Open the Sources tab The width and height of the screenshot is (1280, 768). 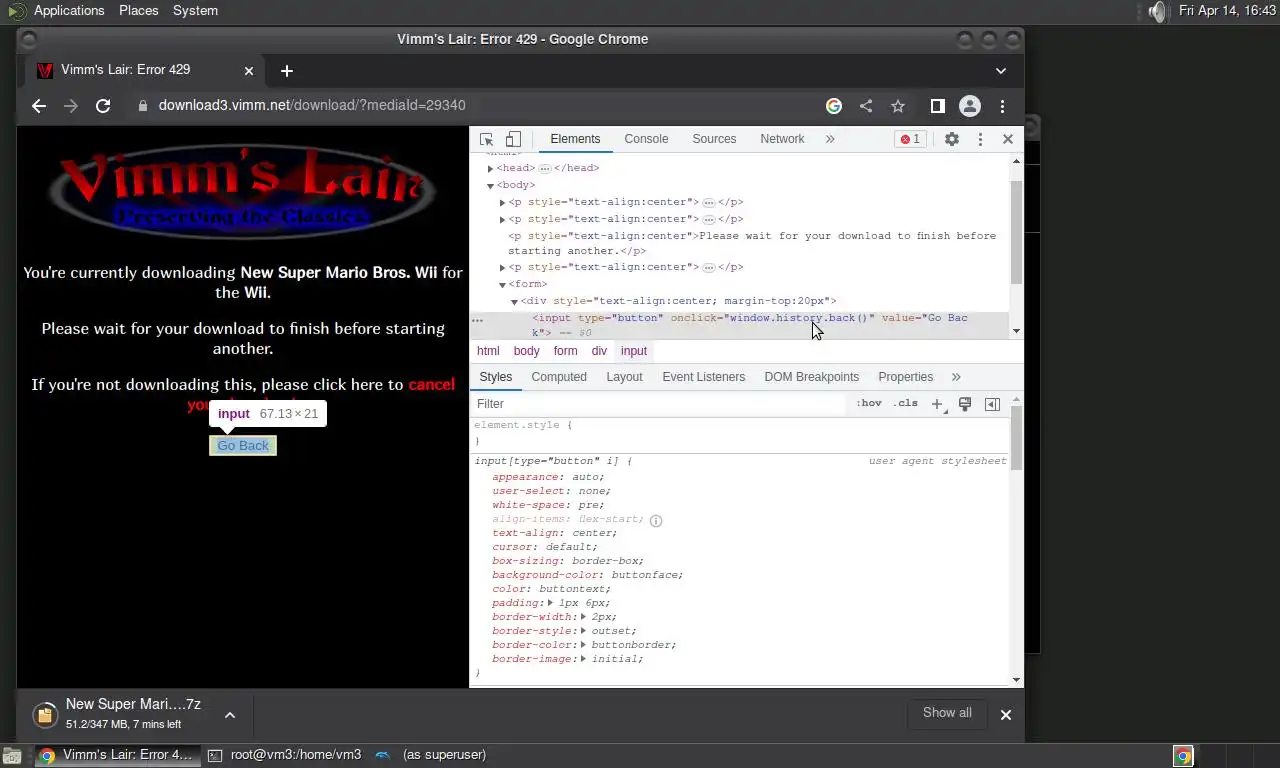click(714, 139)
